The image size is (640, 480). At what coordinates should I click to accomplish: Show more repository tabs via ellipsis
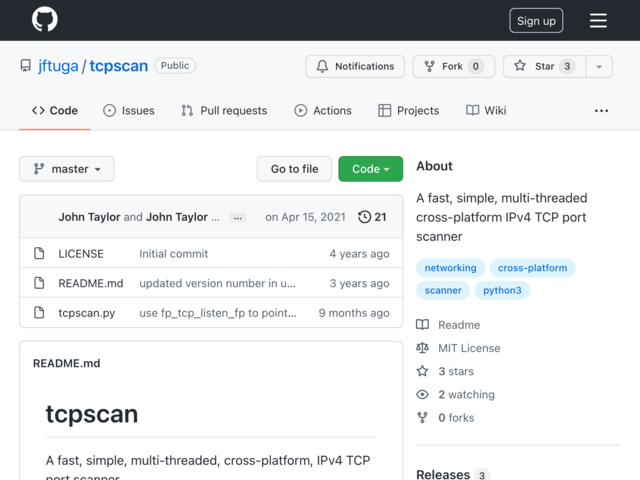pyautogui.click(x=601, y=111)
